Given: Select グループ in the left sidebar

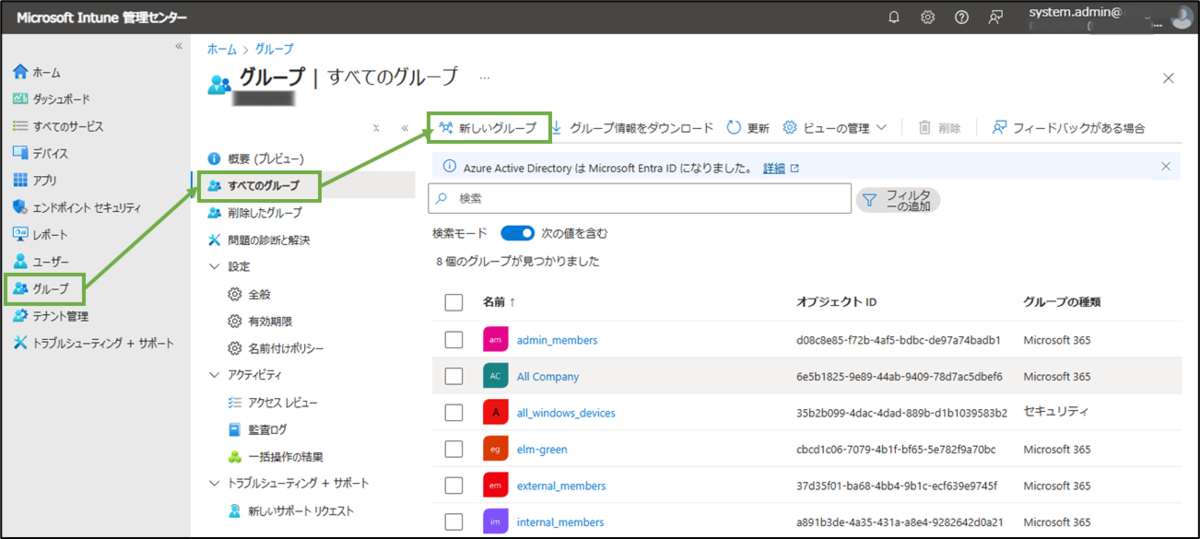Looking at the screenshot, I should [x=41, y=289].
